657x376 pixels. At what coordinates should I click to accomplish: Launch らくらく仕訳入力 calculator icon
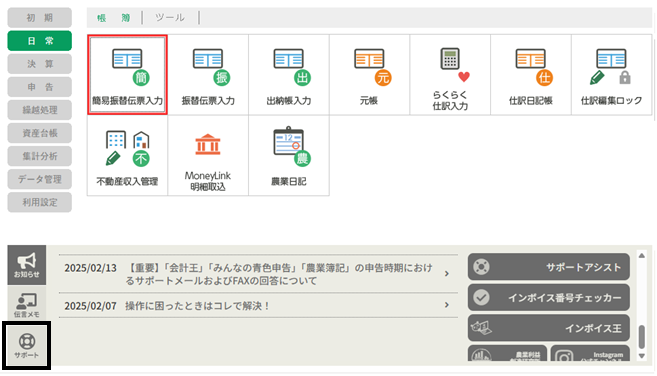point(450,75)
